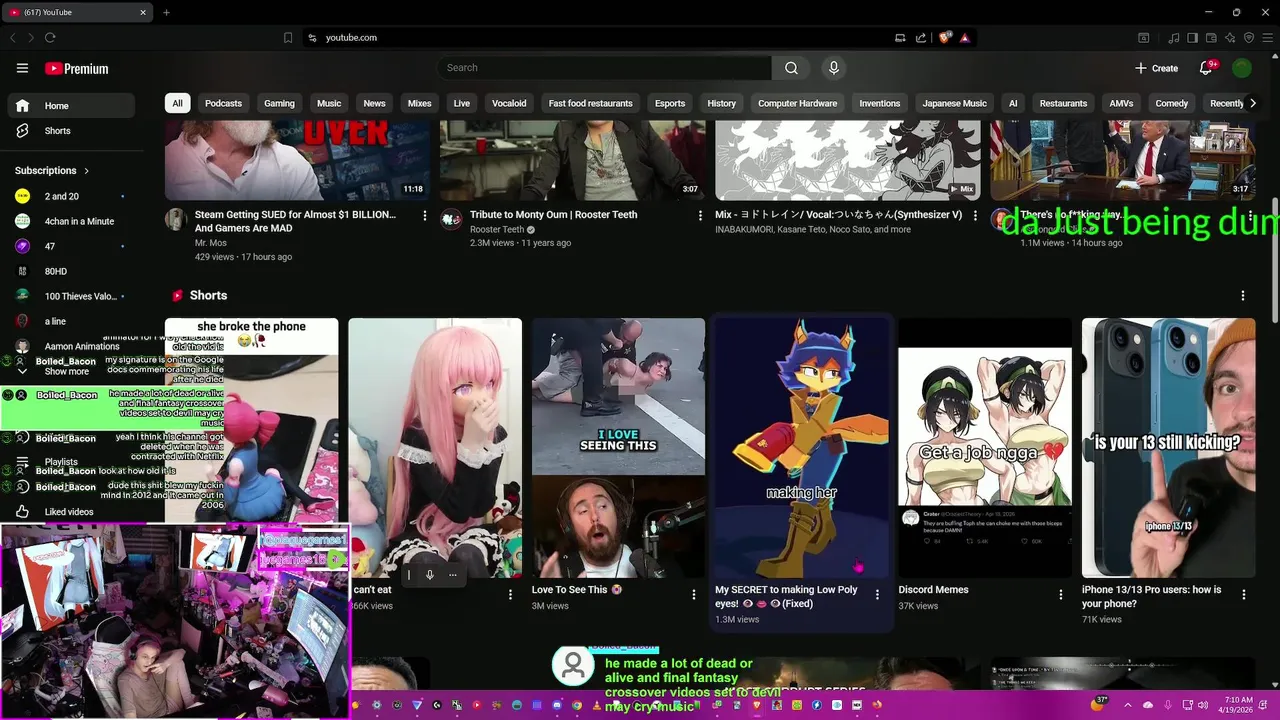This screenshot has width=1280, height=720.
Task: Open the Get a job Discord Memes short thumbnail
Action: pyautogui.click(x=985, y=448)
